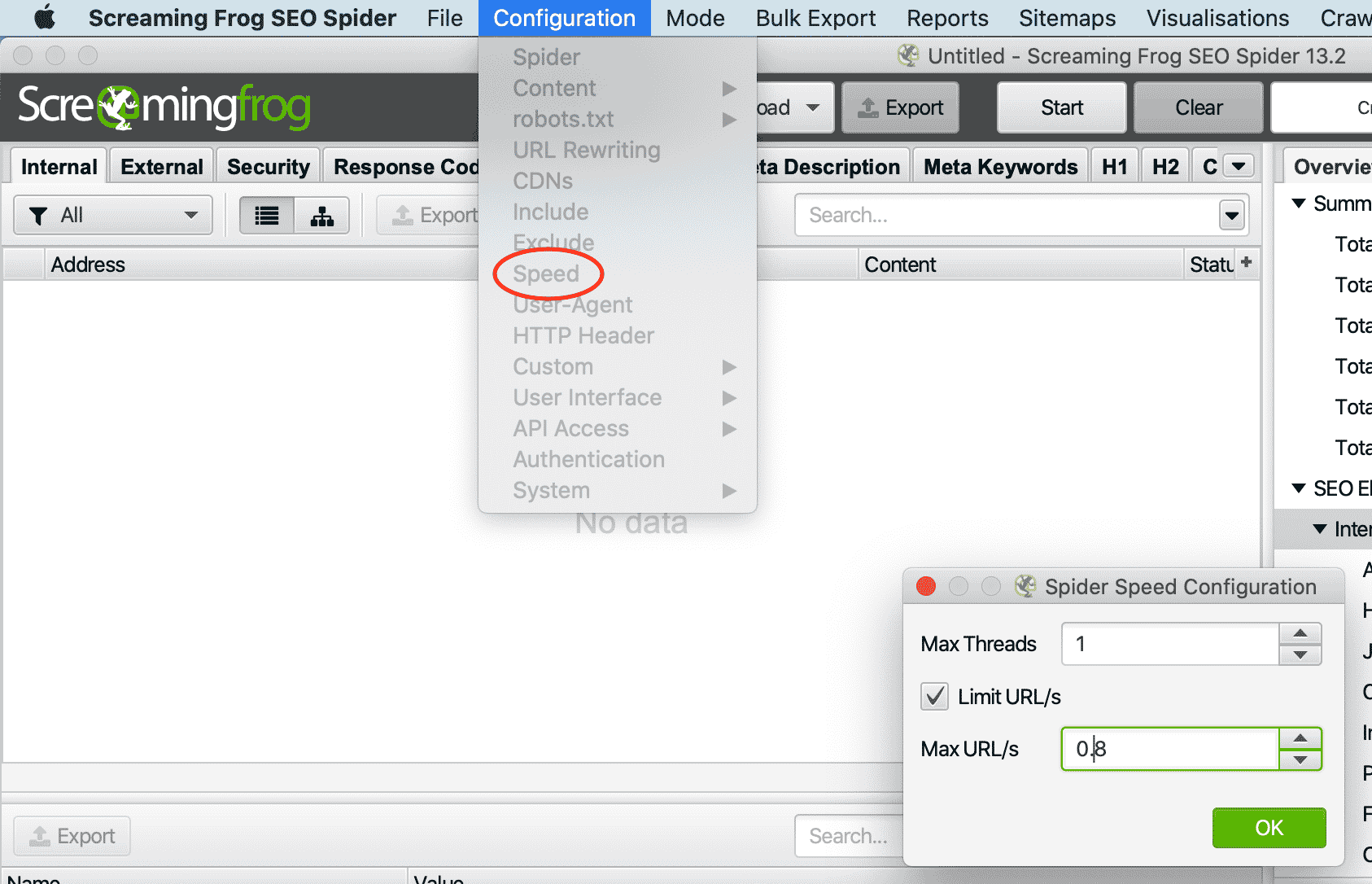Image resolution: width=1372 pixels, height=884 pixels.
Task: Add a column with plus icon
Action: pyautogui.click(x=1246, y=262)
